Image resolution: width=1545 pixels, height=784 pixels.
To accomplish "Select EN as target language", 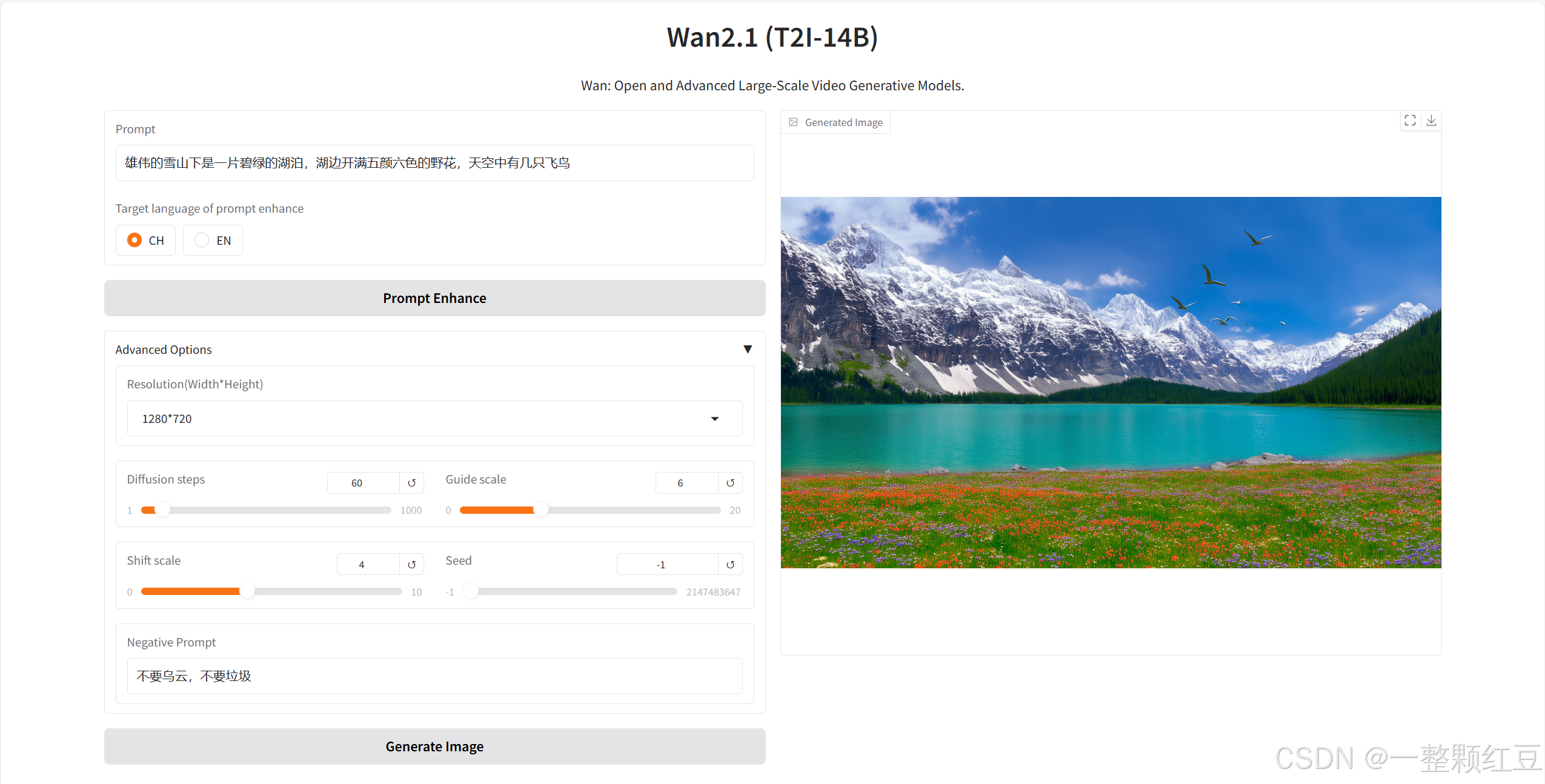I will coord(202,241).
